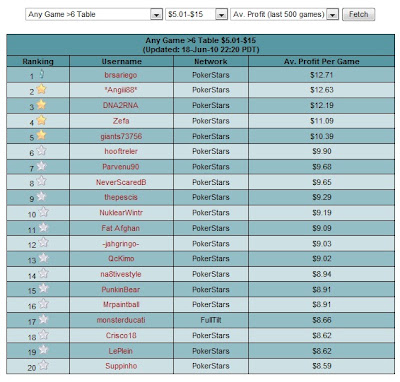Open brsariego player link
400x382 pixels.
pyautogui.click(x=121, y=75)
